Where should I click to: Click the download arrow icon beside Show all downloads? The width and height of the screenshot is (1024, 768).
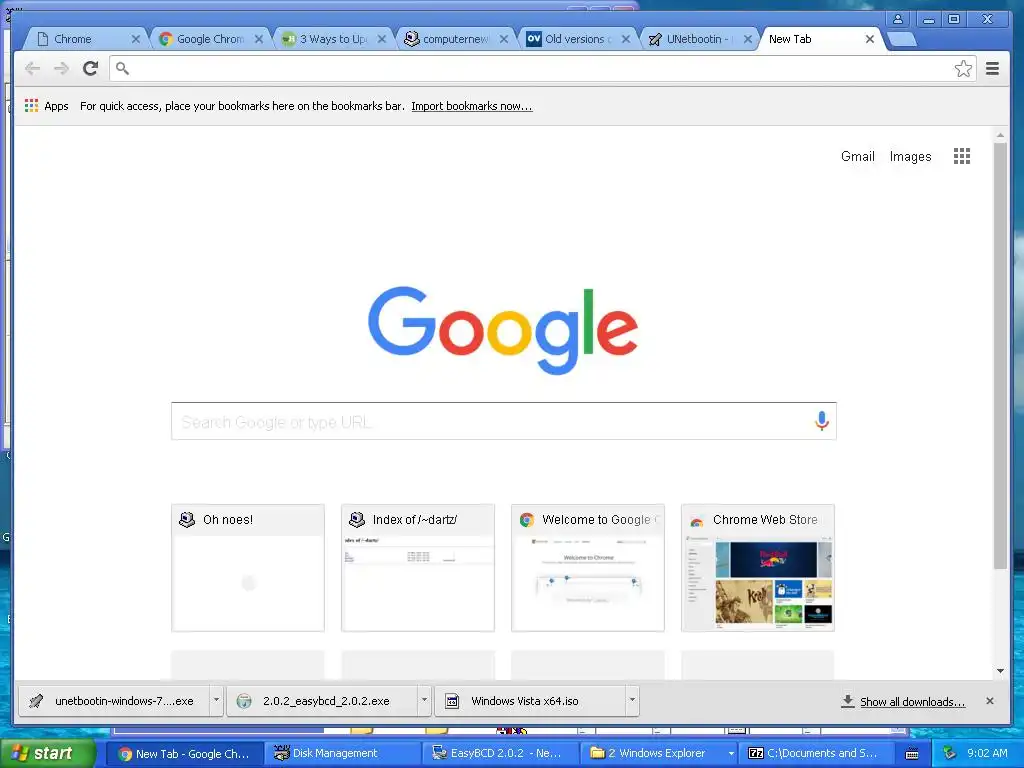[847, 701]
